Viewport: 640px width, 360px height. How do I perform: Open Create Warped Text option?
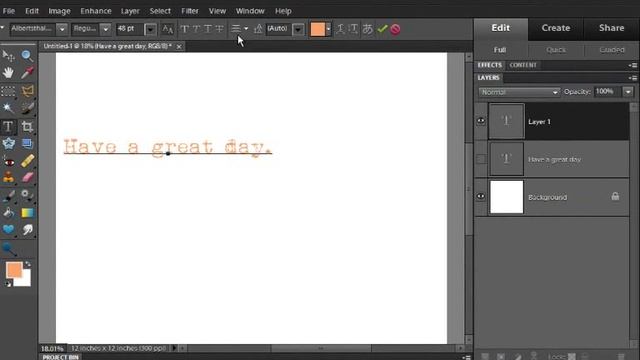pos(340,29)
